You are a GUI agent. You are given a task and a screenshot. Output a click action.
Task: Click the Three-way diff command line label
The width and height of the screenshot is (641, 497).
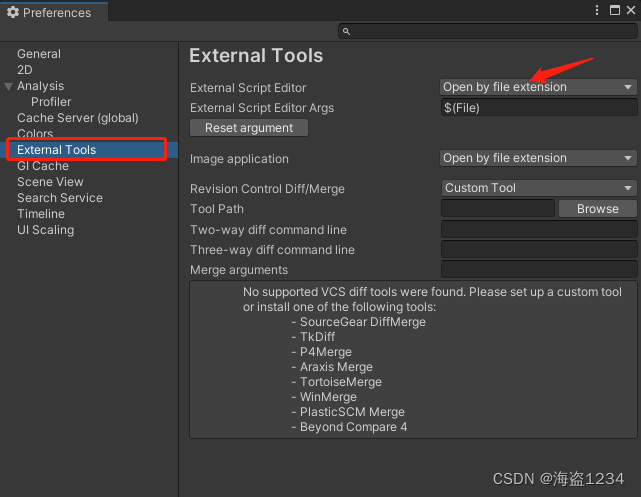coord(272,250)
